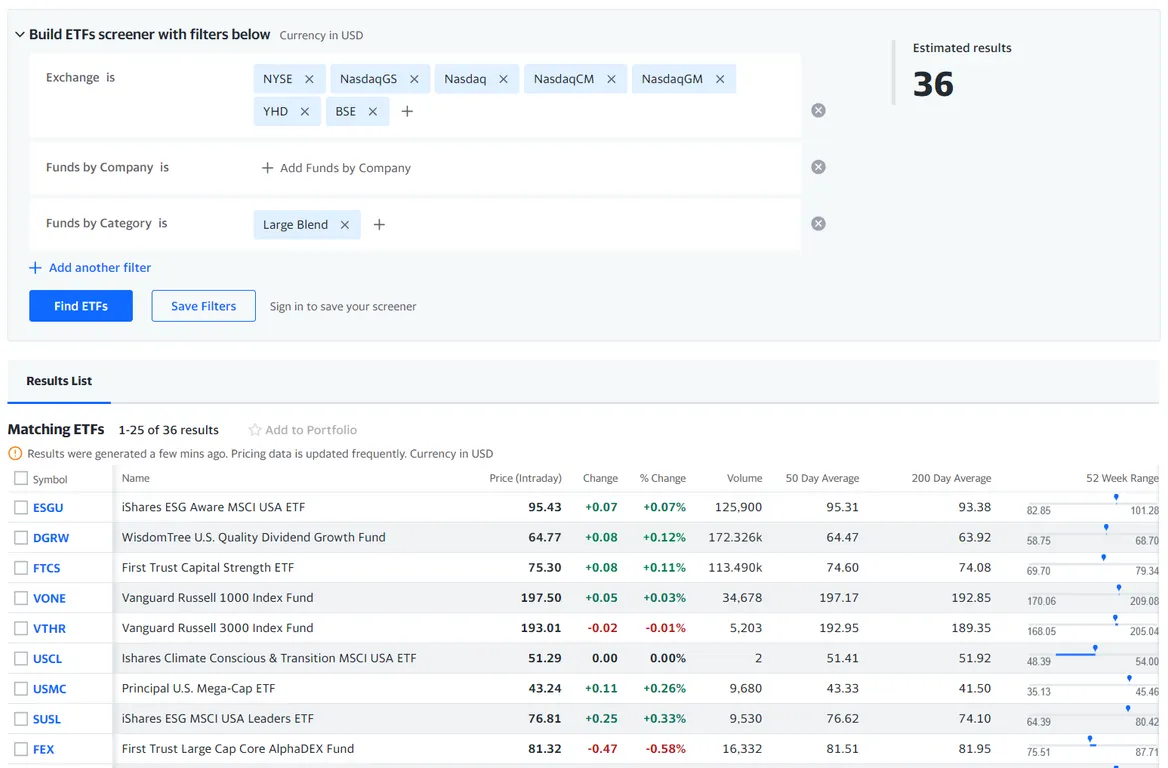Viewport: 1168px width, 768px height.
Task: Click the Save Filters button
Action: click(203, 306)
